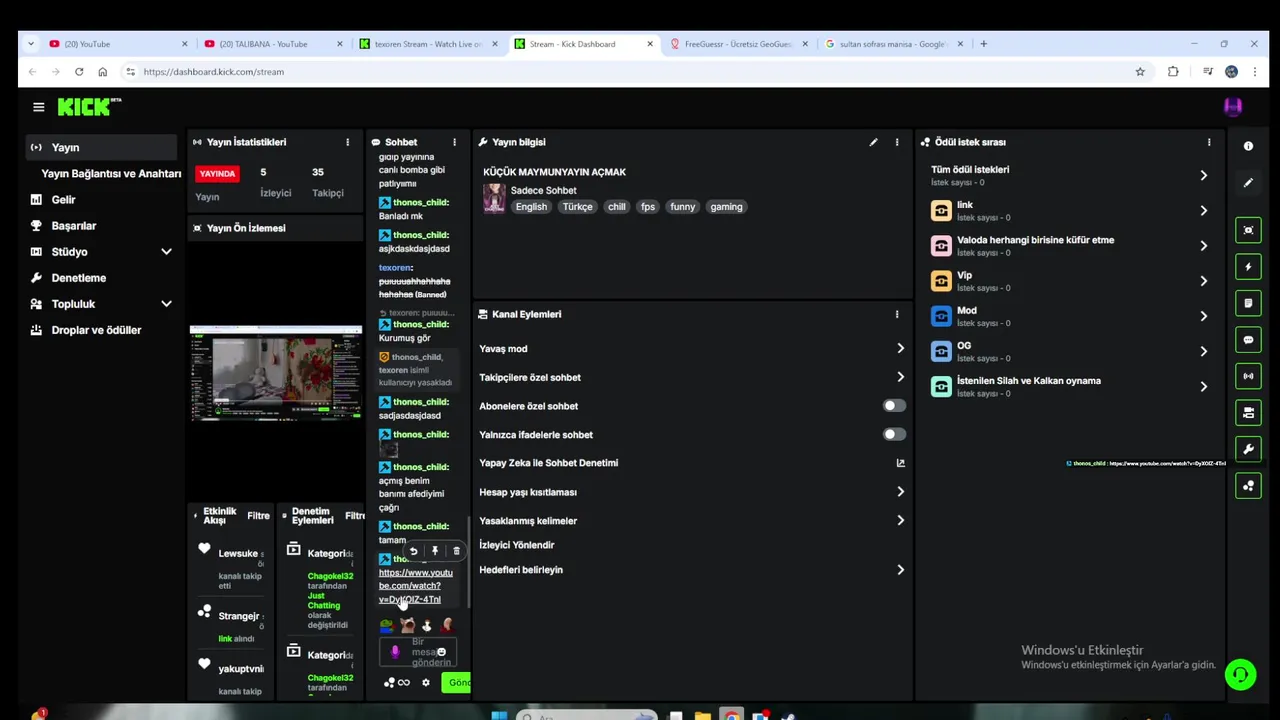Open the OG reward requests arrow
1280x720 pixels.
[x=1203, y=351]
